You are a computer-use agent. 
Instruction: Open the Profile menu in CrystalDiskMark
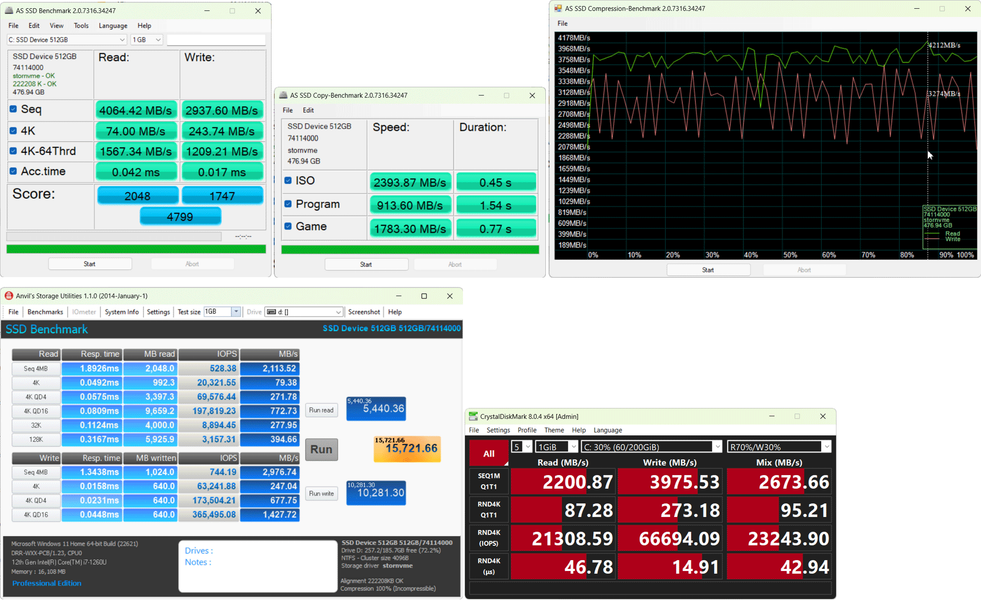[527, 430]
